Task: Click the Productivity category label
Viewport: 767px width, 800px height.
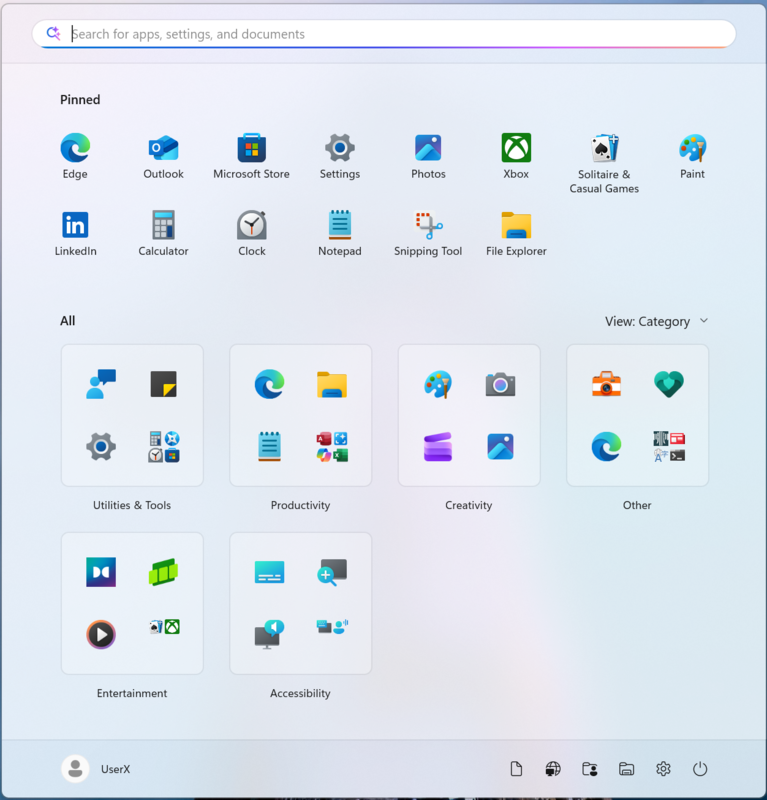Action: [300, 505]
